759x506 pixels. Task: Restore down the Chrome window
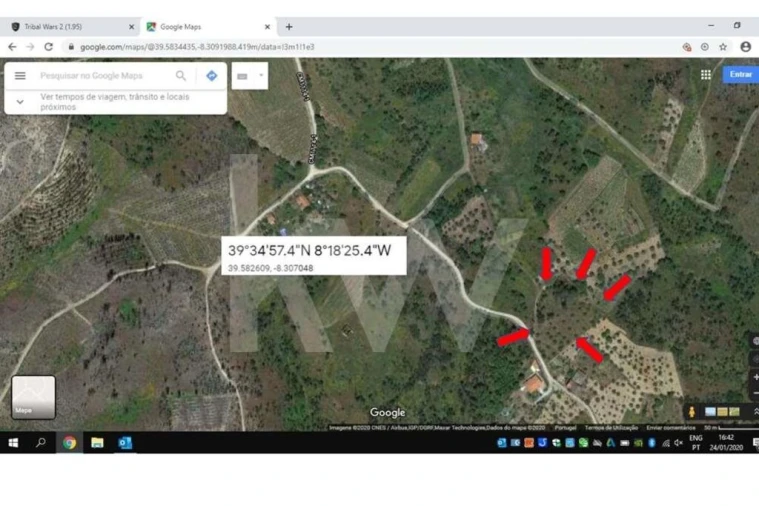click(x=737, y=25)
